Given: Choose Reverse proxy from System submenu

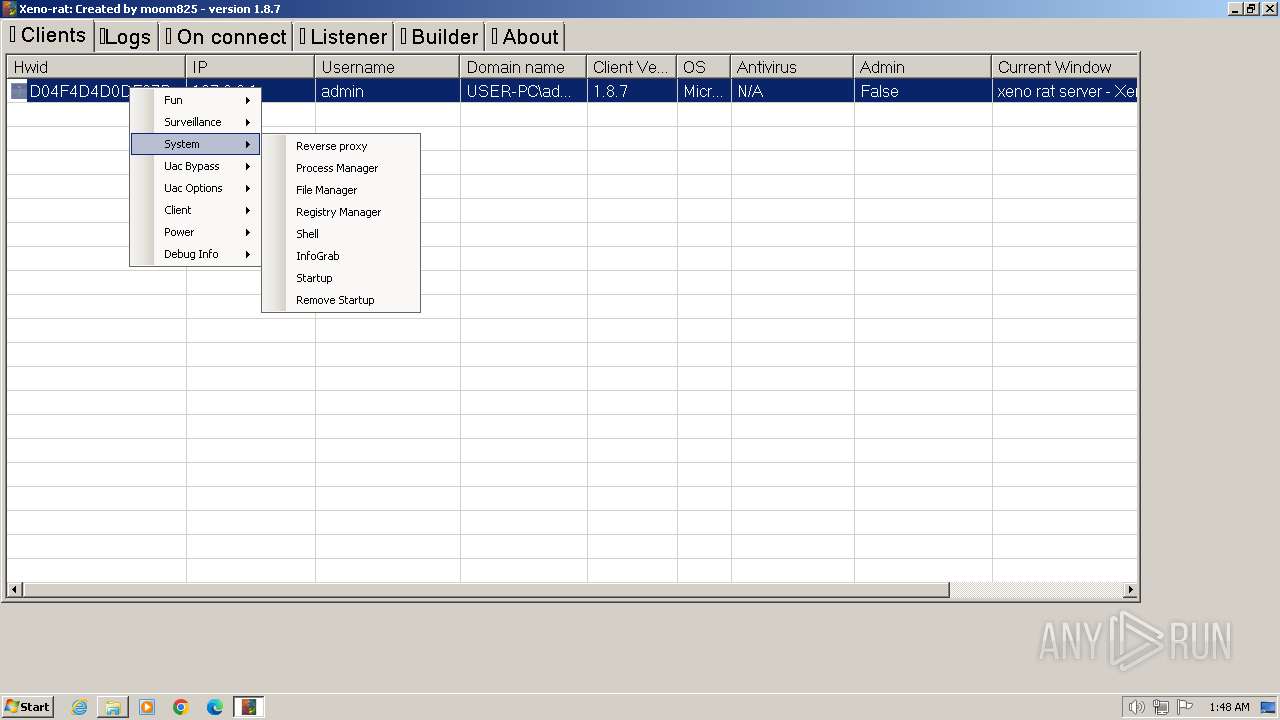Looking at the screenshot, I should coord(341,146).
